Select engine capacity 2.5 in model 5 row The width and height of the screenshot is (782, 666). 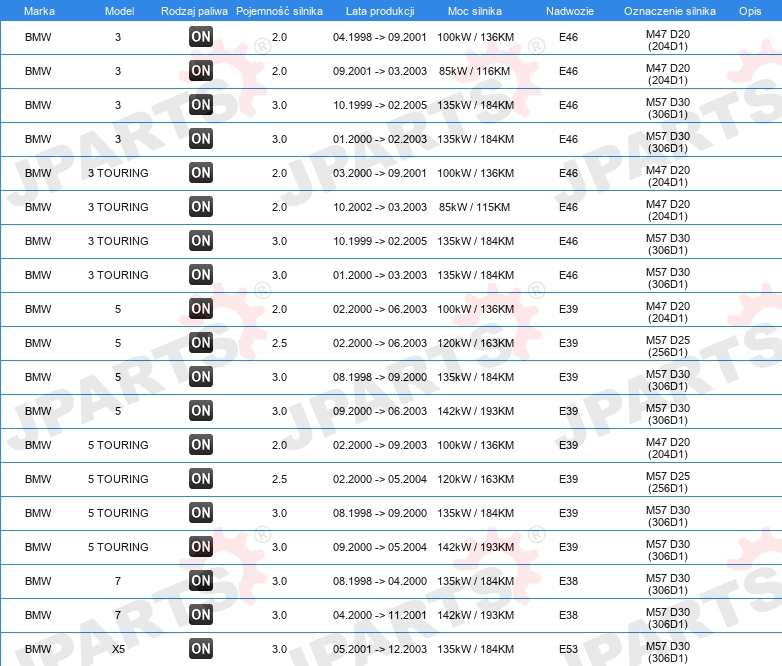click(x=279, y=343)
